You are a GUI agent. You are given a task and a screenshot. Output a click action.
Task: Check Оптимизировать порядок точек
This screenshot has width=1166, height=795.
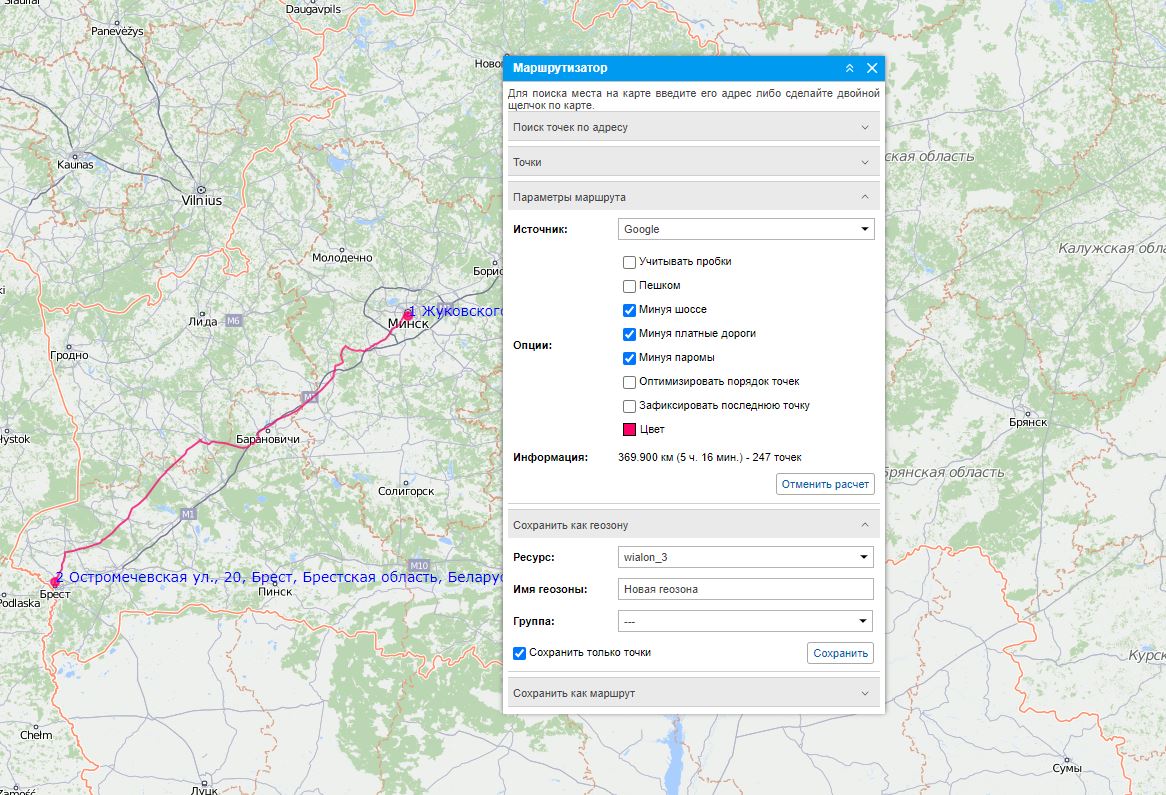tap(629, 382)
